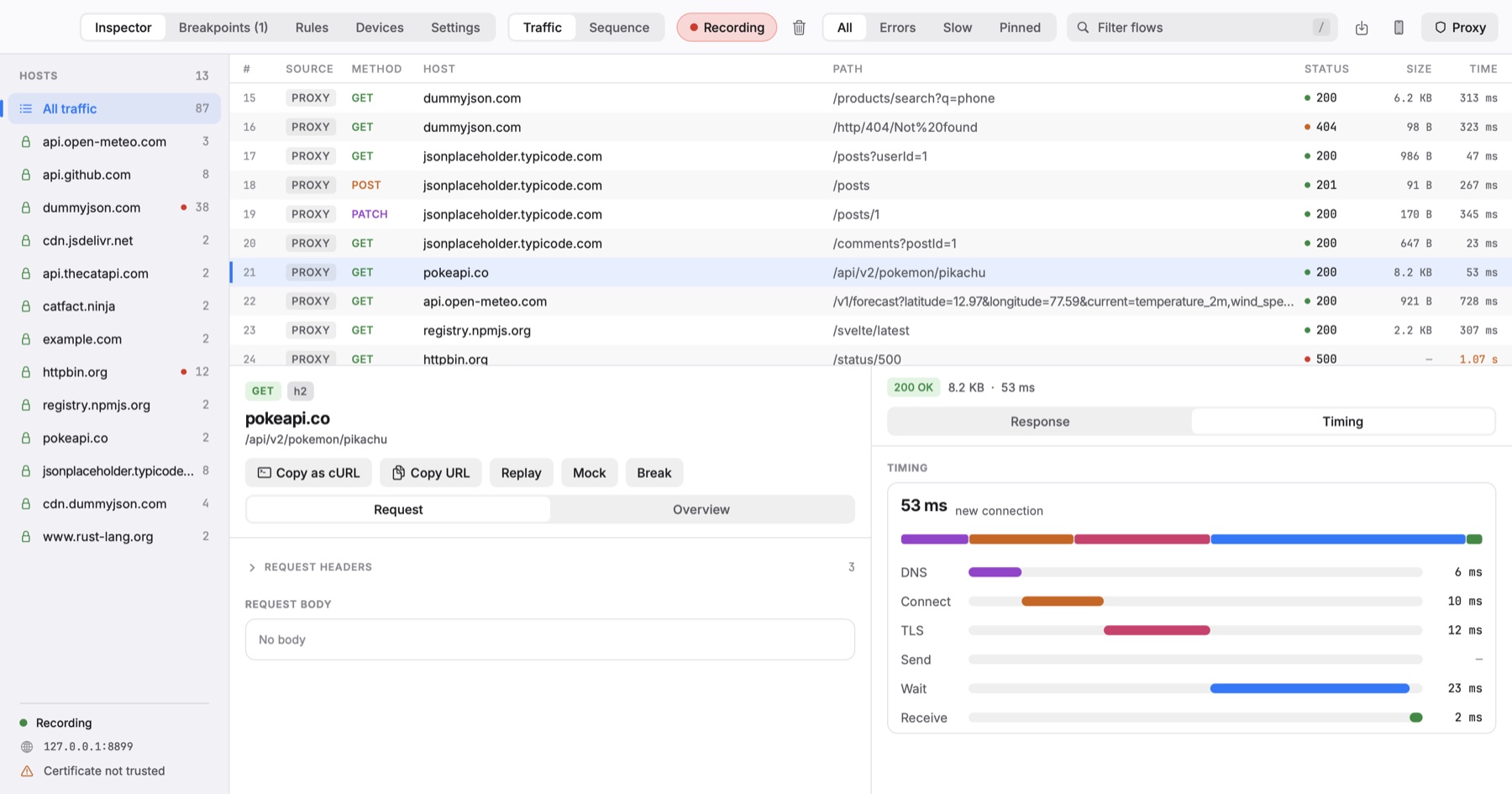Open the Devices tab
The height and width of the screenshot is (794, 1512).
(x=380, y=28)
